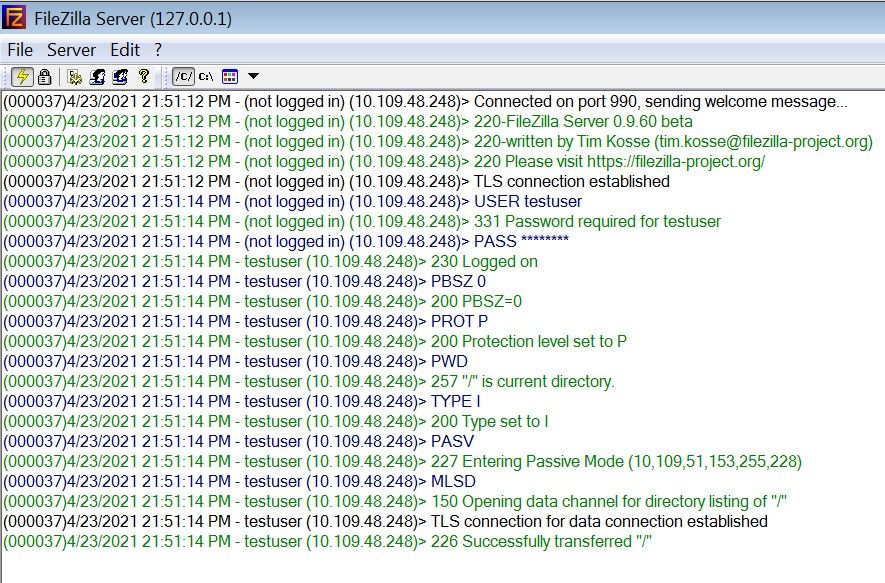
Task: Select log line 'USER testuser'
Action: (x=292, y=201)
